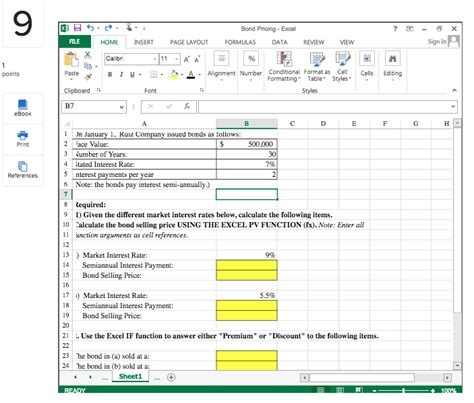This screenshot has height=403, width=474.
Task: Open the Borders dropdown arrow
Action: (x=162, y=75)
